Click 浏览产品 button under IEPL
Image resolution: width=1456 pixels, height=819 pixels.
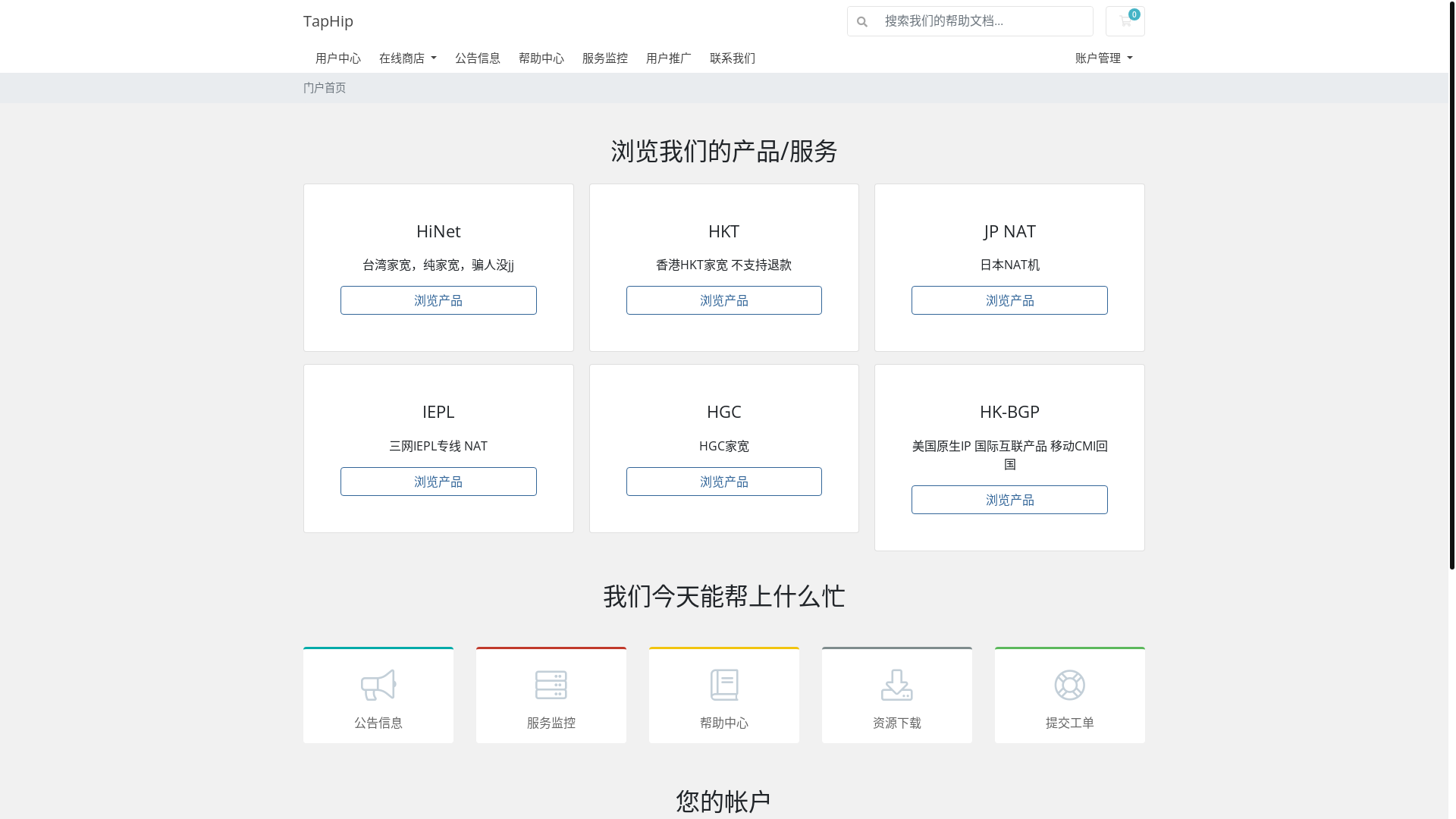pyautogui.click(x=438, y=482)
